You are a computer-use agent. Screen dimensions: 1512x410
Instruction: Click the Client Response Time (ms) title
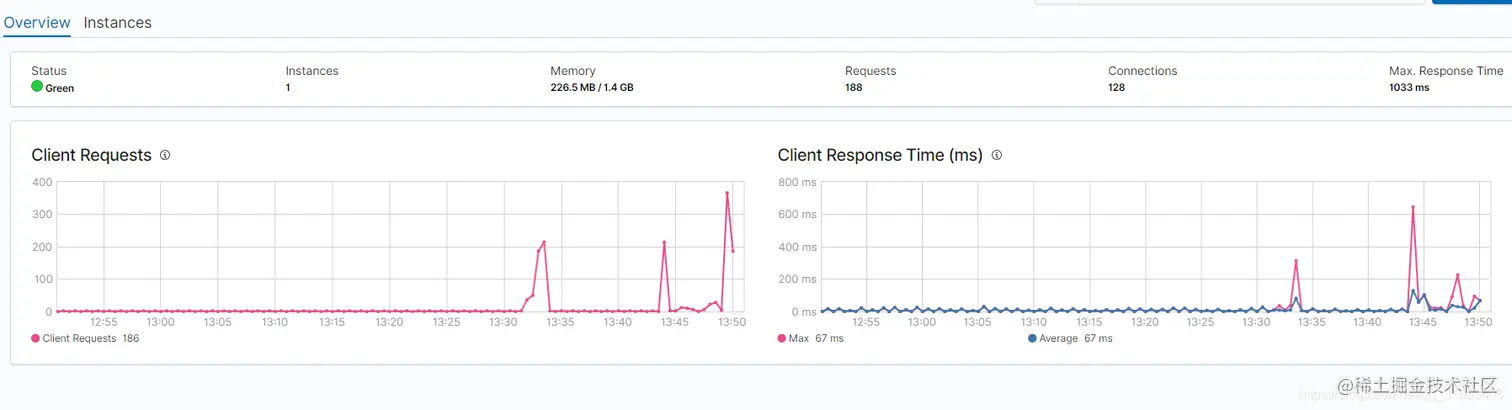(880, 155)
